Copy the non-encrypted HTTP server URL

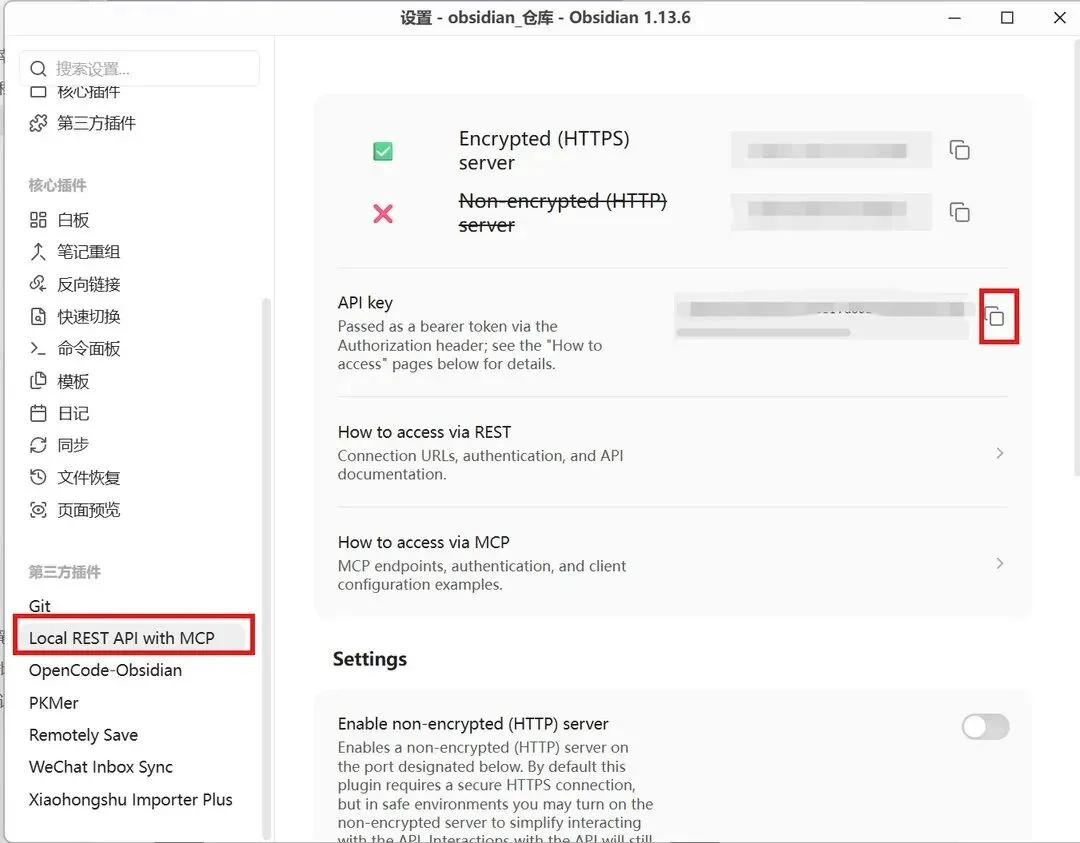point(959,211)
